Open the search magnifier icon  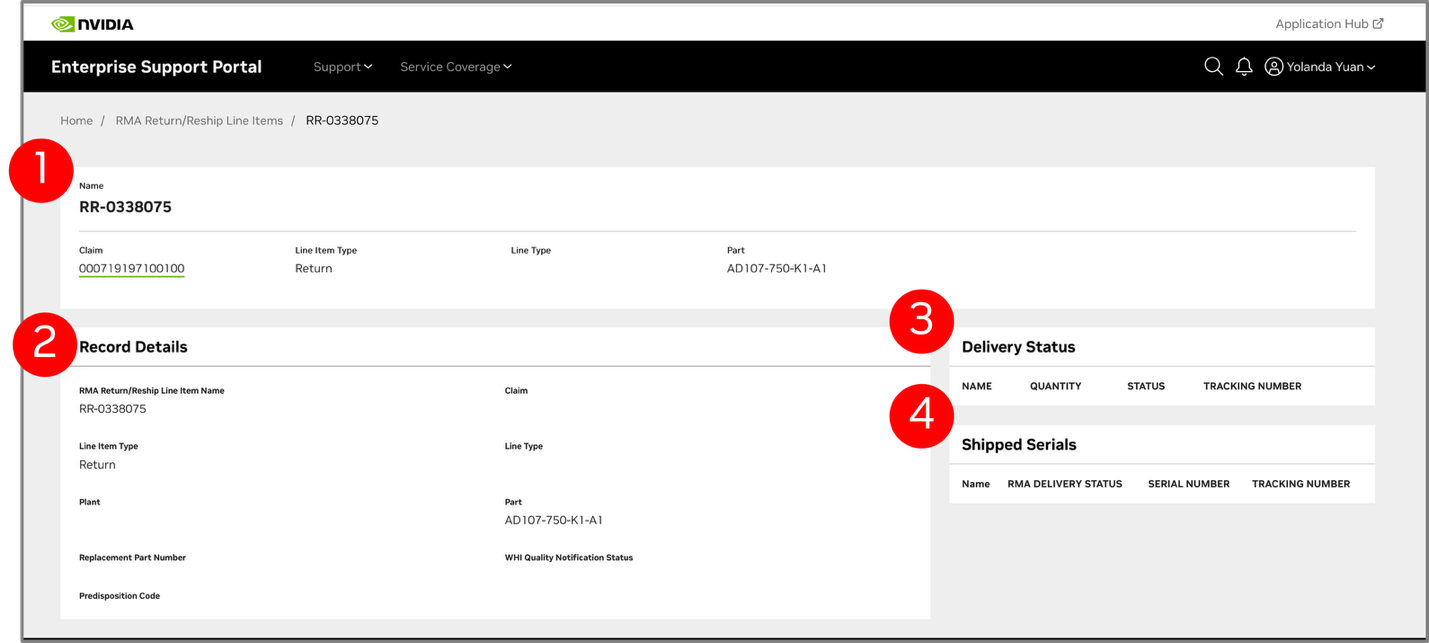coord(1213,67)
